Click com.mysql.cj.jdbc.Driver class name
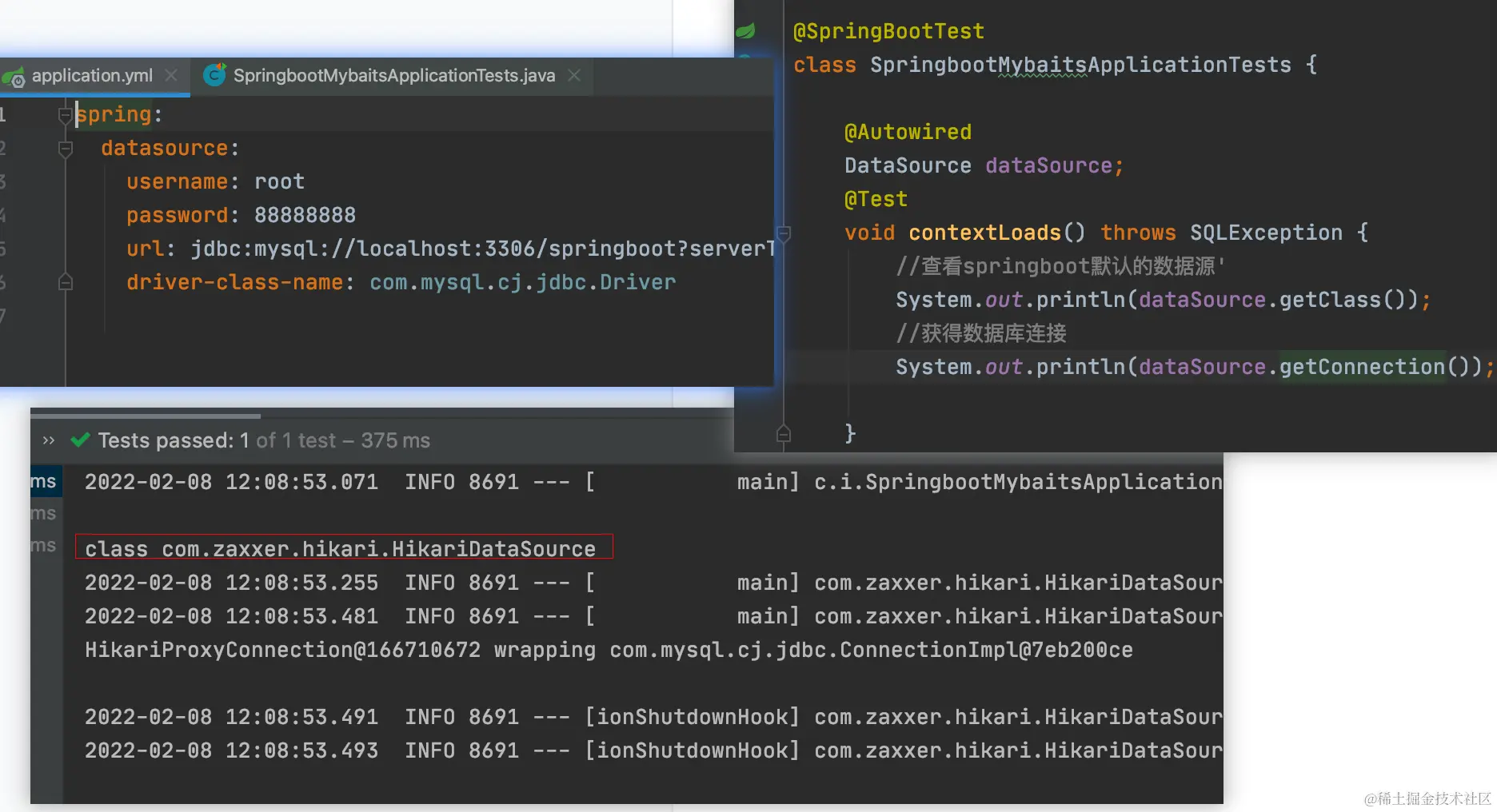 [x=522, y=282]
